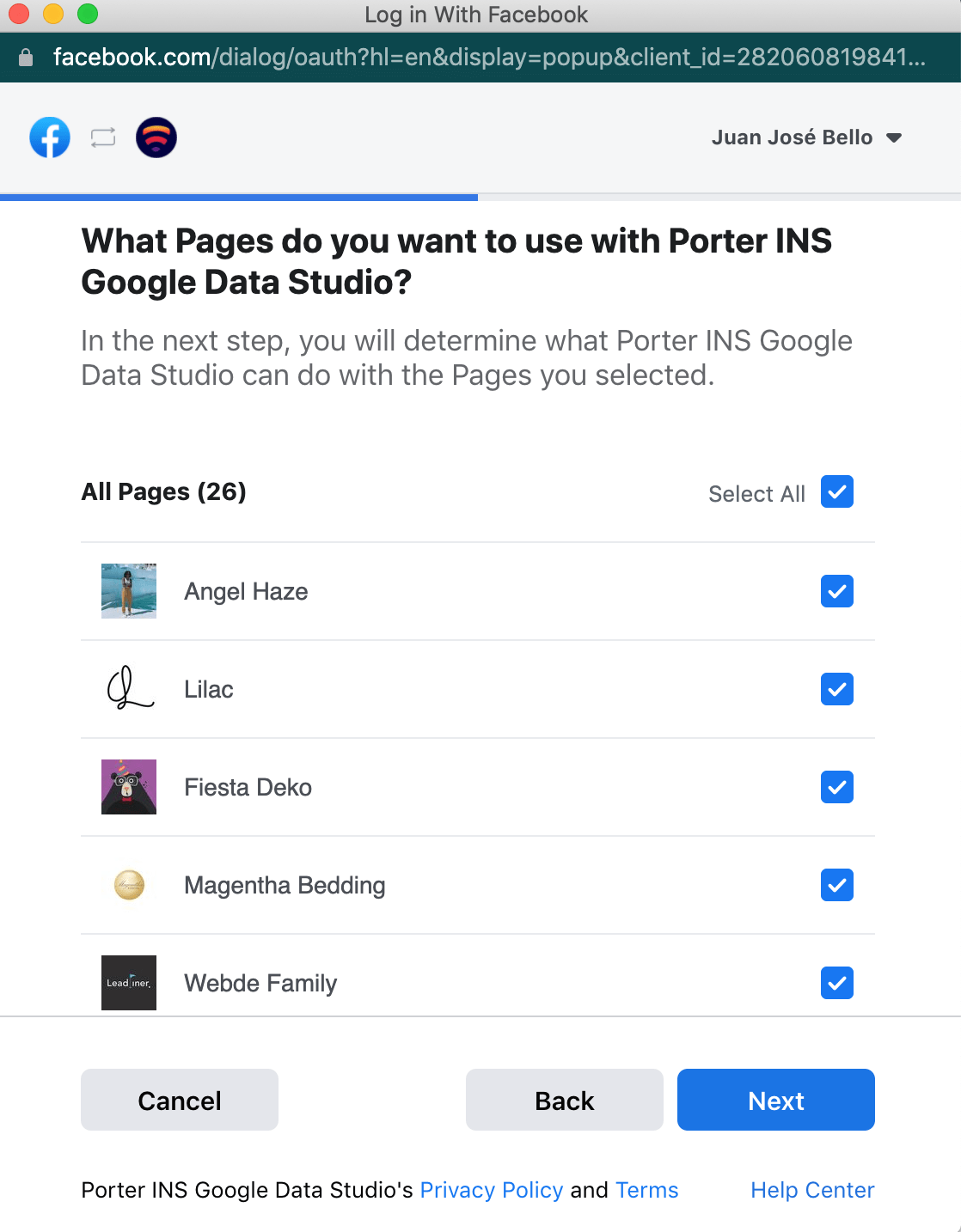Uncheck the Lilac page checkbox
961x1232 pixels.
click(x=837, y=689)
